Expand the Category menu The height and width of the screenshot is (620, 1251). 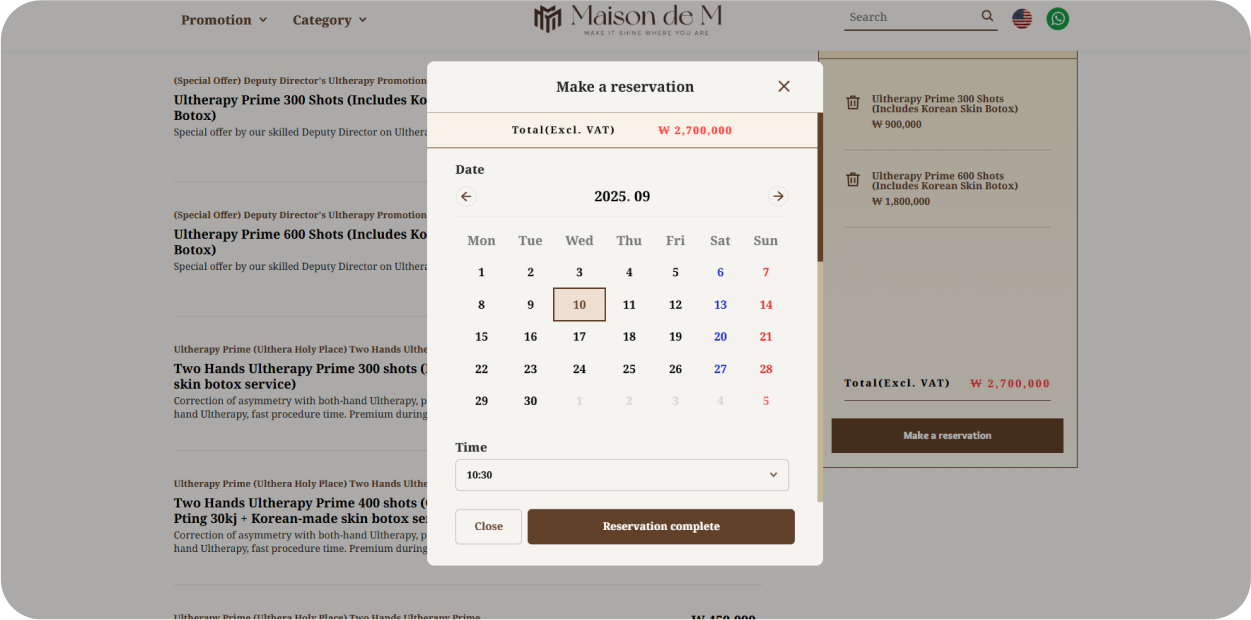(x=329, y=20)
